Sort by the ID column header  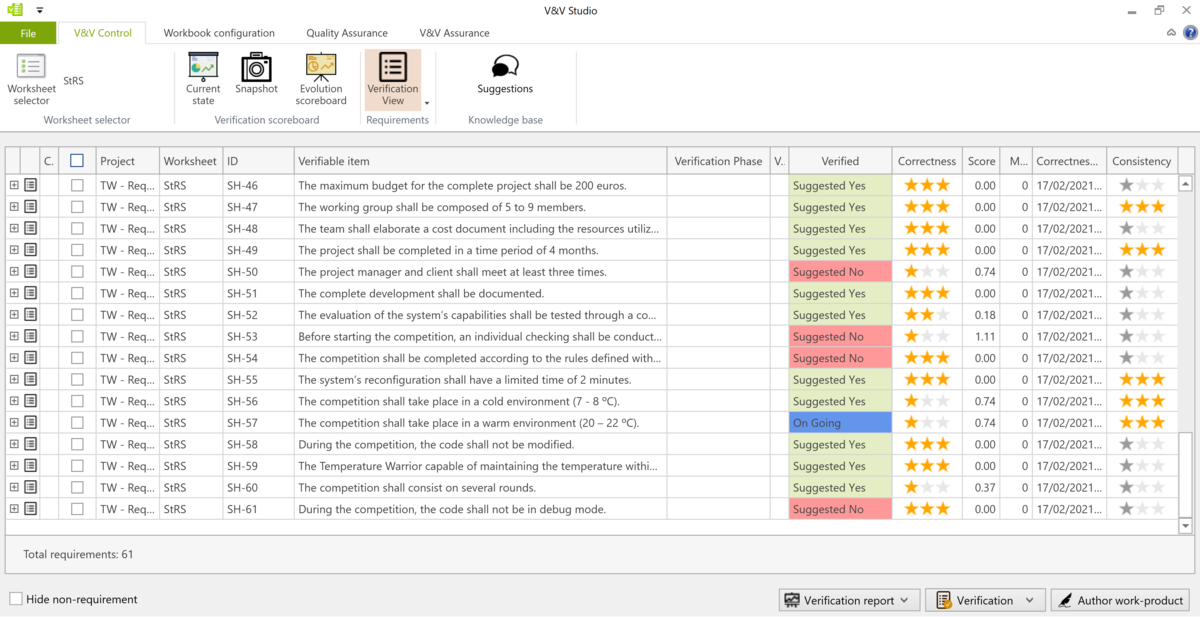point(257,161)
